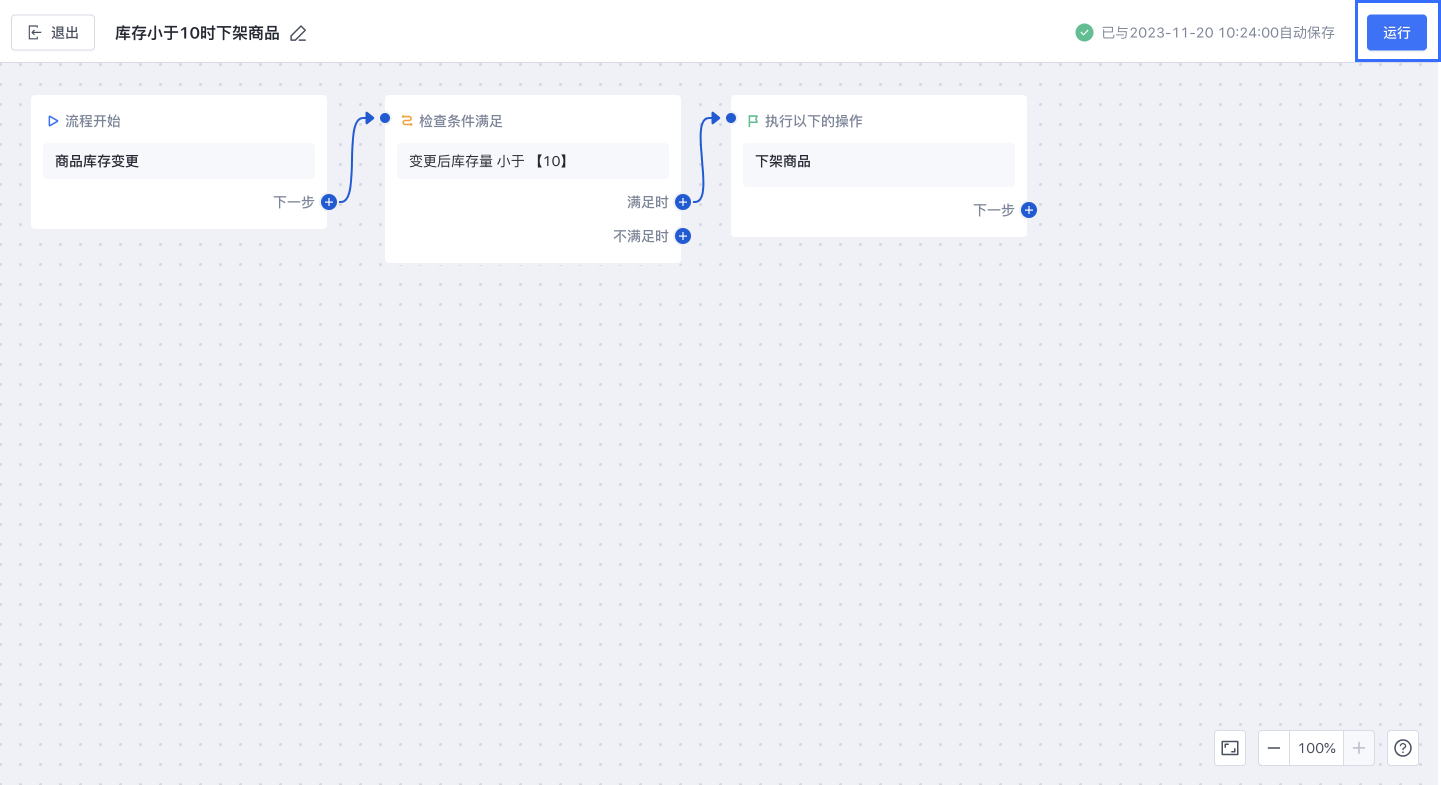Click plus icon next to 满足时

[x=683, y=202]
